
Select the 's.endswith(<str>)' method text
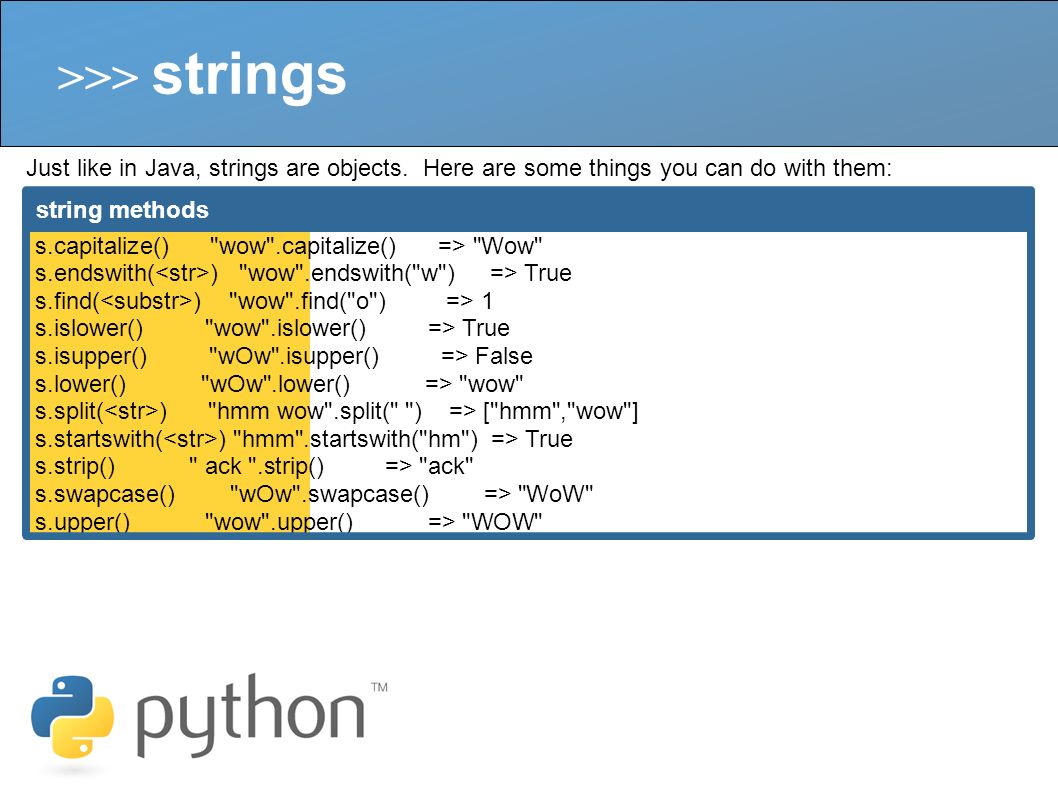[x=126, y=273]
